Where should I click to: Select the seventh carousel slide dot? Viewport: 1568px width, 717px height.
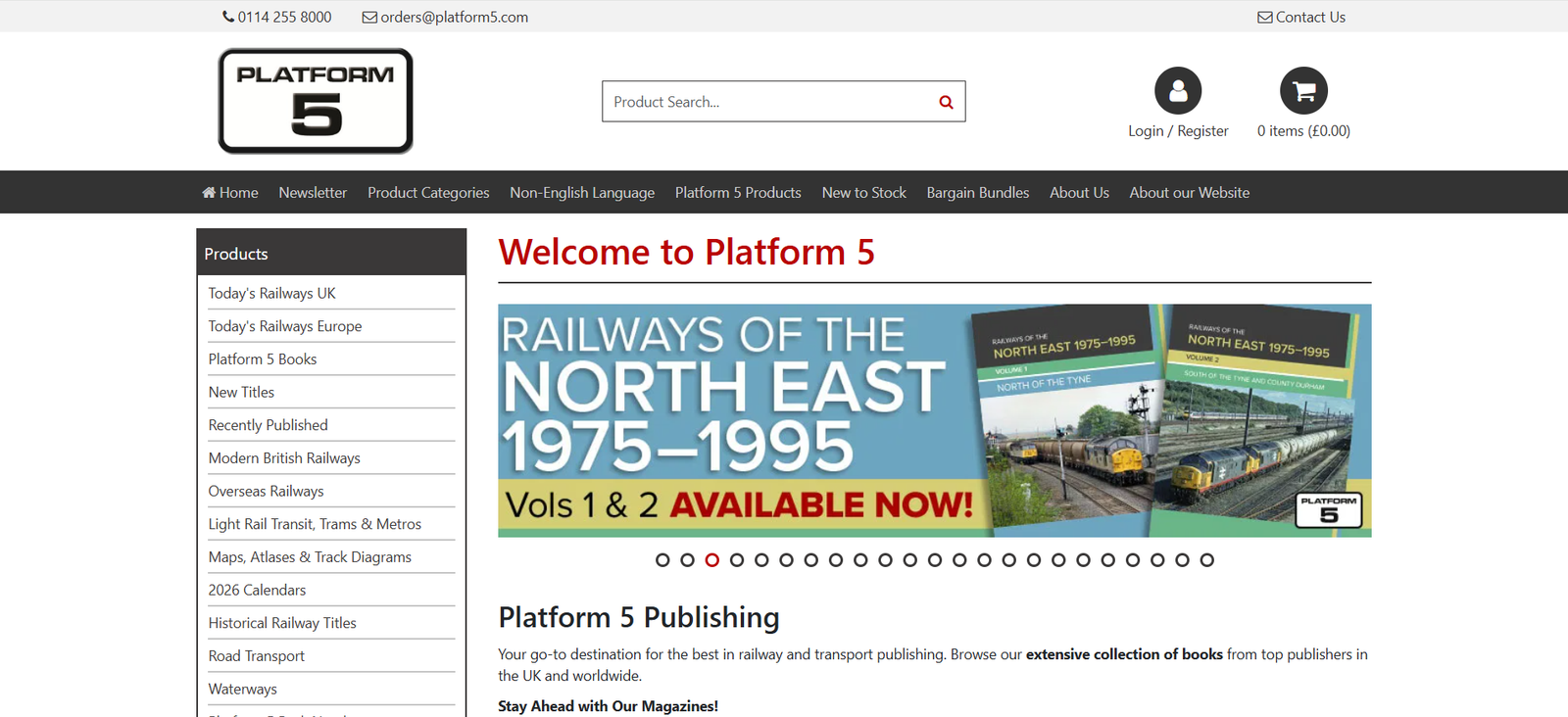point(811,560)
